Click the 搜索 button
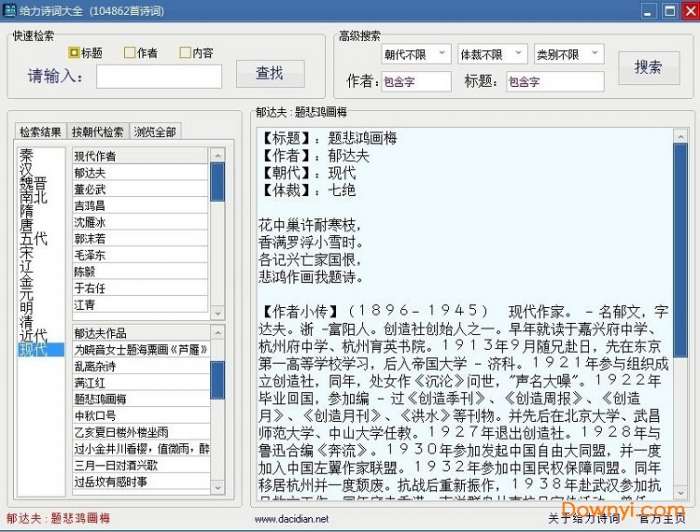700x532 pixels. [649, 68]
